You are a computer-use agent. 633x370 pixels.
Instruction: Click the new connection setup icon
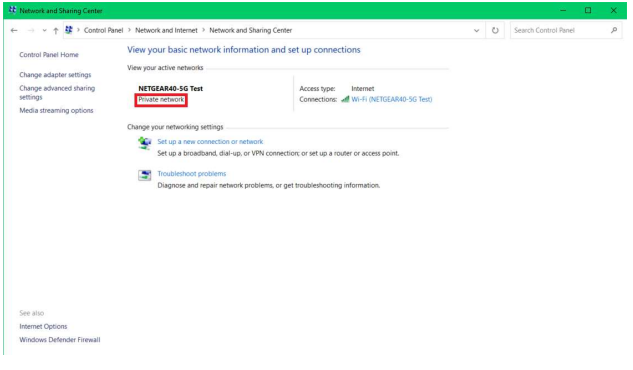[145, 143]
